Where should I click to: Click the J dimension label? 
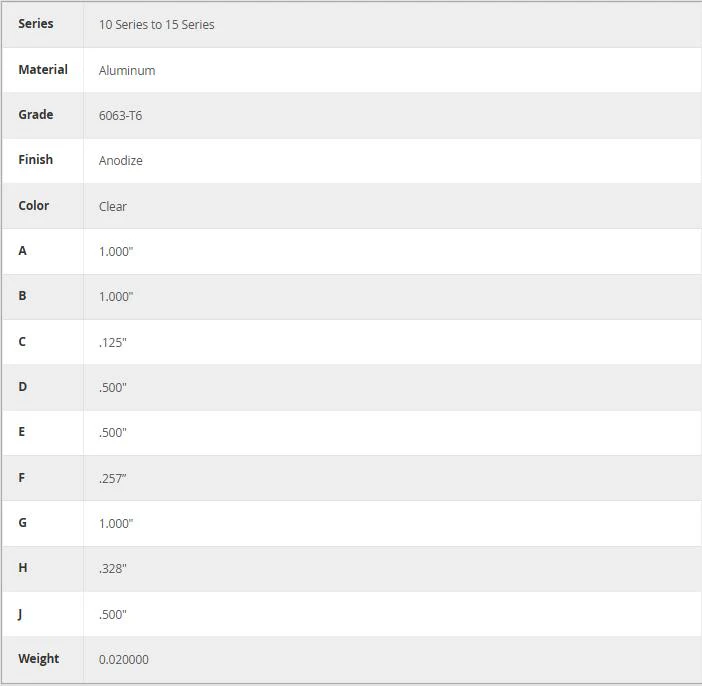tap(20, 614)
